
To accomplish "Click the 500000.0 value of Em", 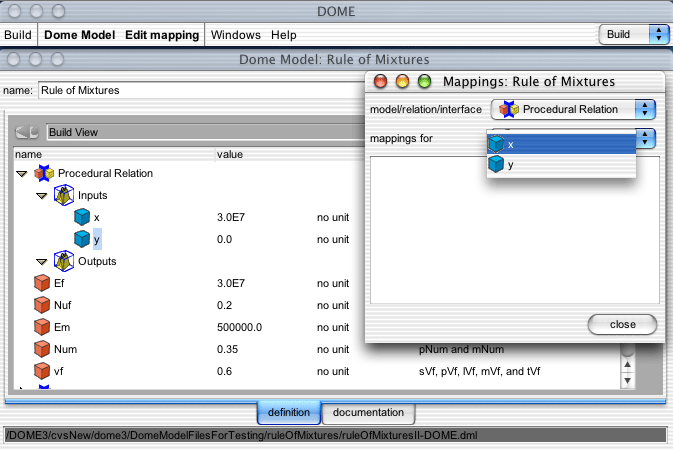I will point(239,327).
